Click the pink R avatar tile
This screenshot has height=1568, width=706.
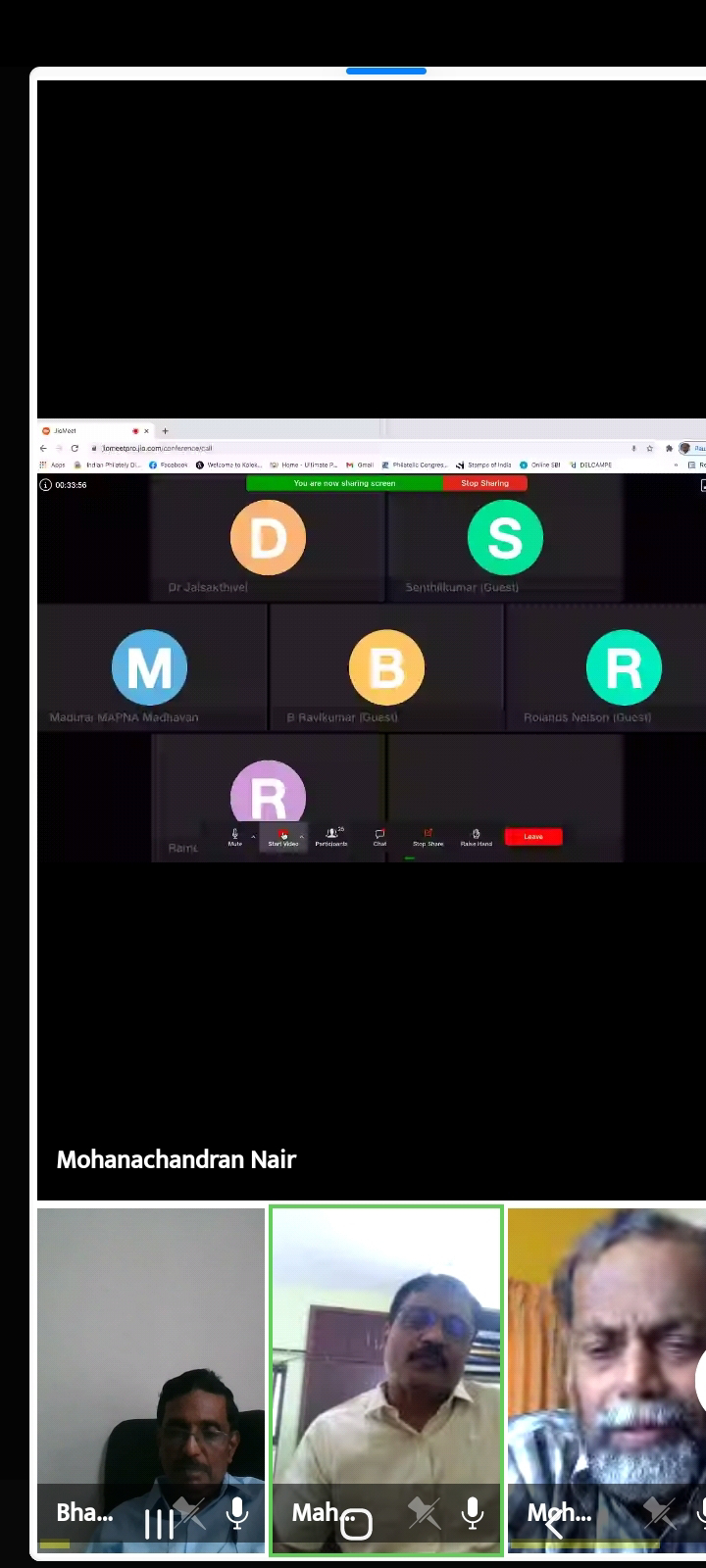(x=268, y=798)
